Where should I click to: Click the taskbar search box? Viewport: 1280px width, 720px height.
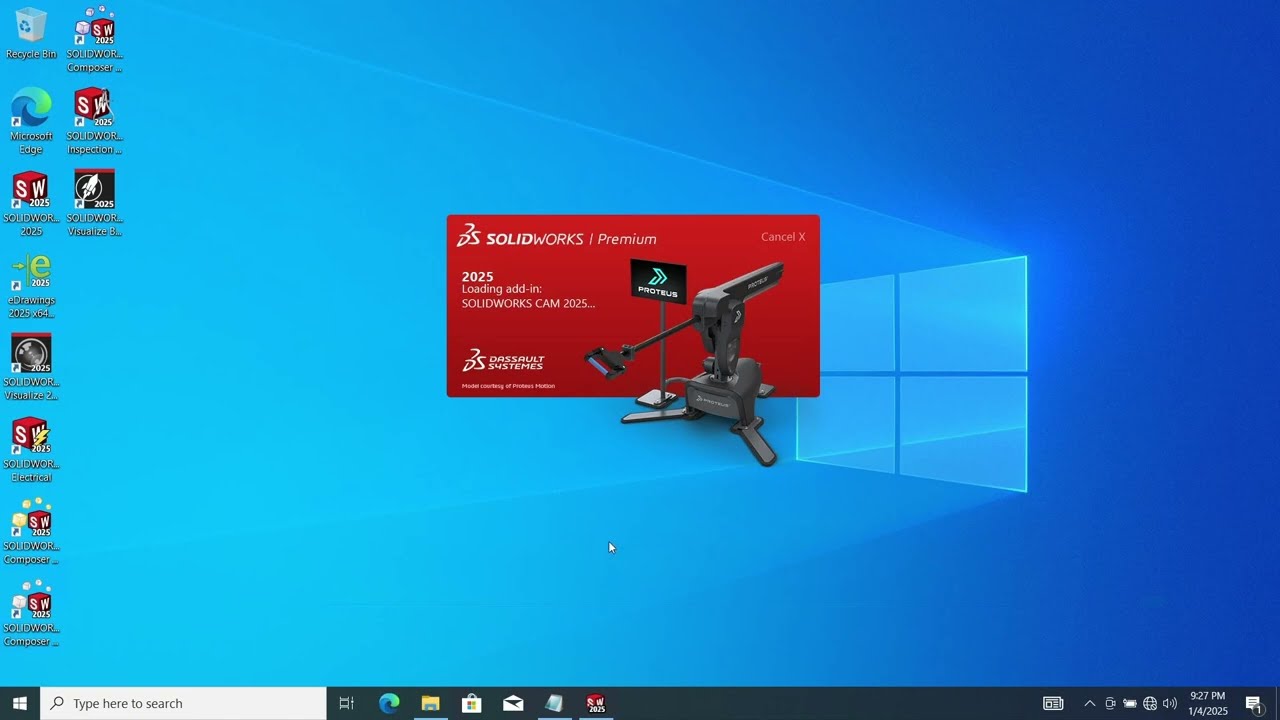pyautogui.click(x=183, y=703)
